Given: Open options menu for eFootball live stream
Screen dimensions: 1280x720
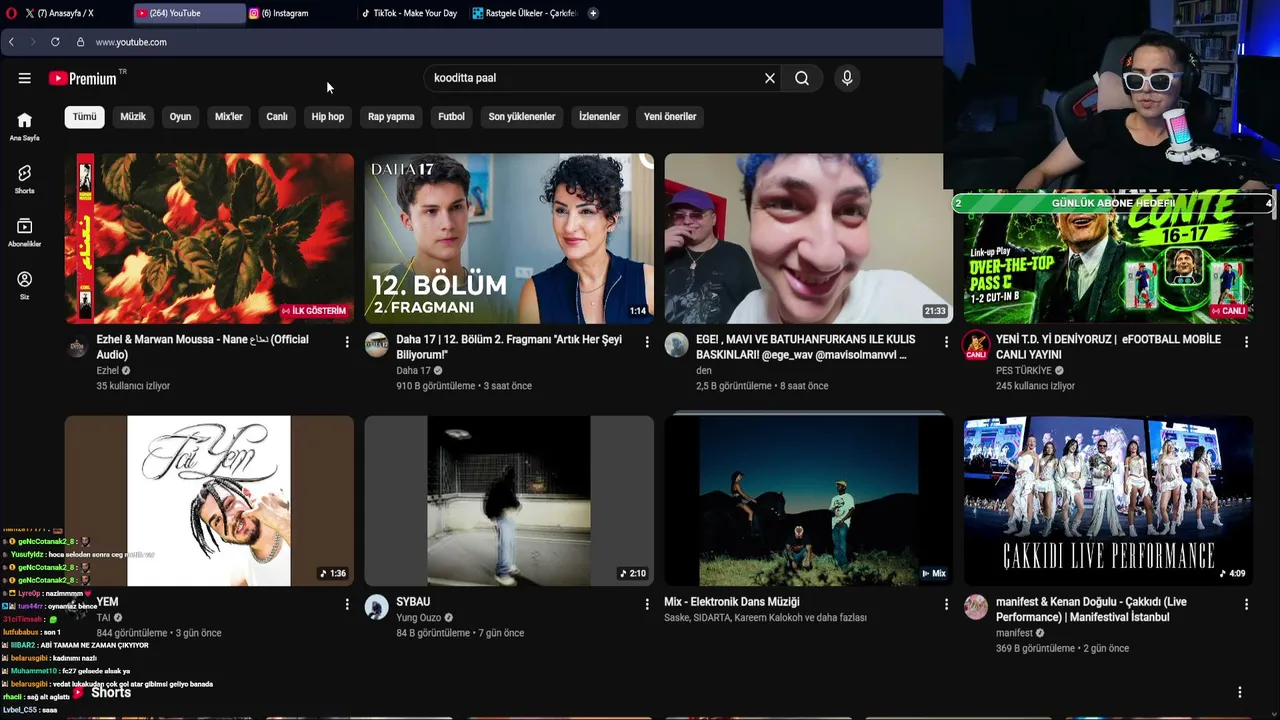Looking at the screenshot, I should click(x=1246, y=342).
